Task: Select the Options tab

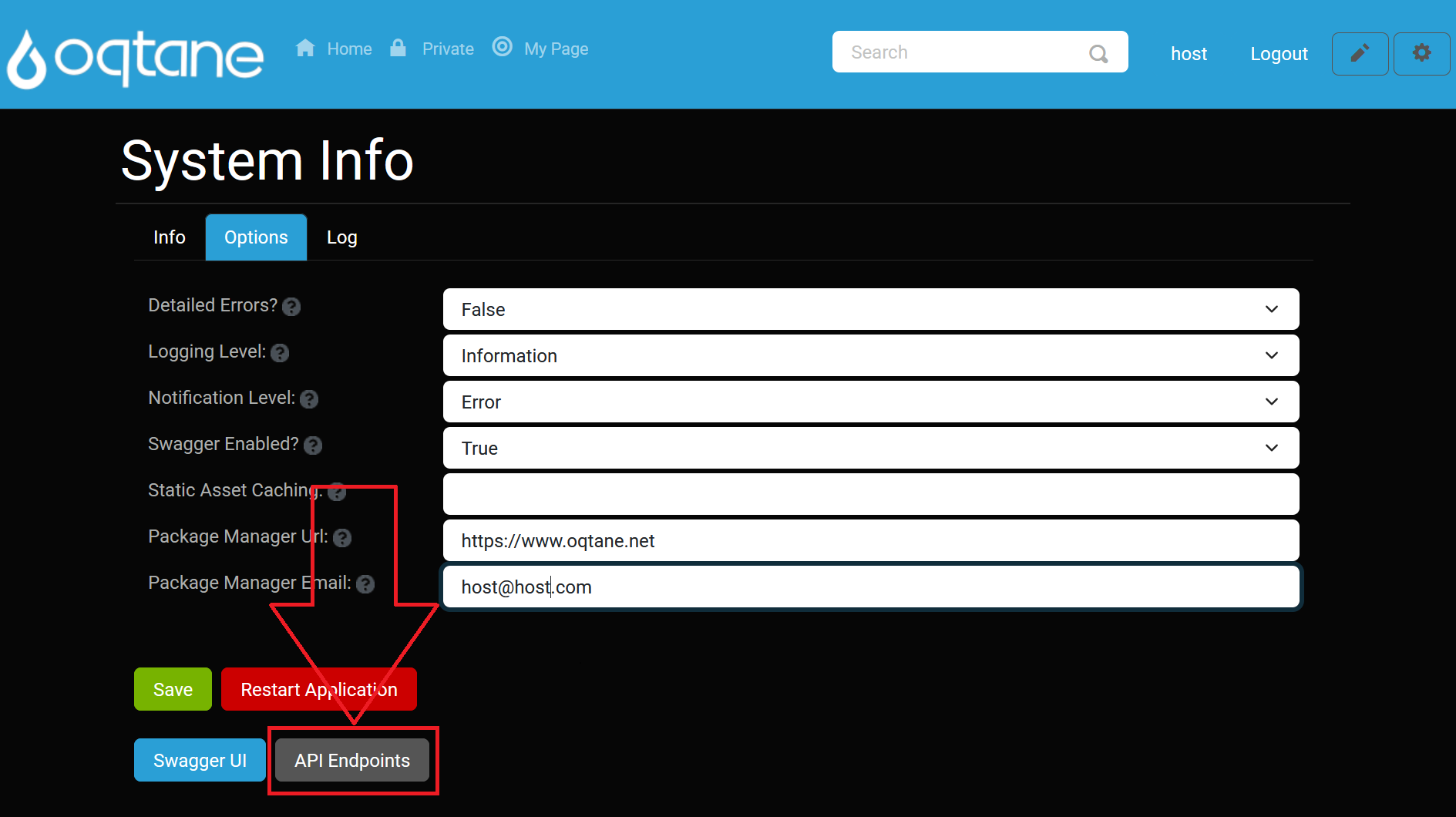Action: pyautogui.click(x=256, y=237)
